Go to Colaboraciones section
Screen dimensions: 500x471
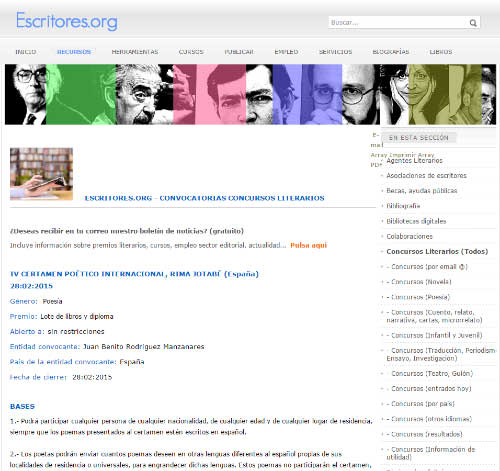(409, 236)
